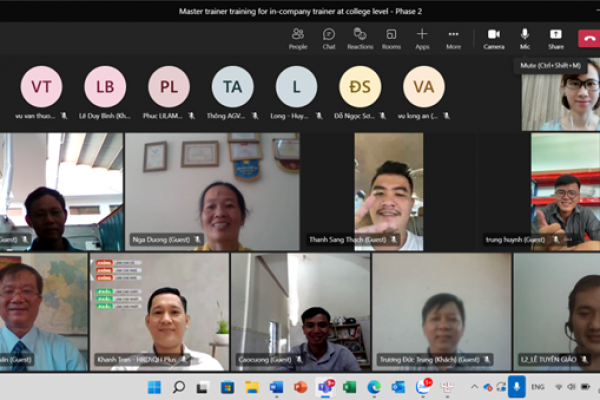Open the Reactions menu
The height and width of the screenshot is (400, 600).
(360, 38)
